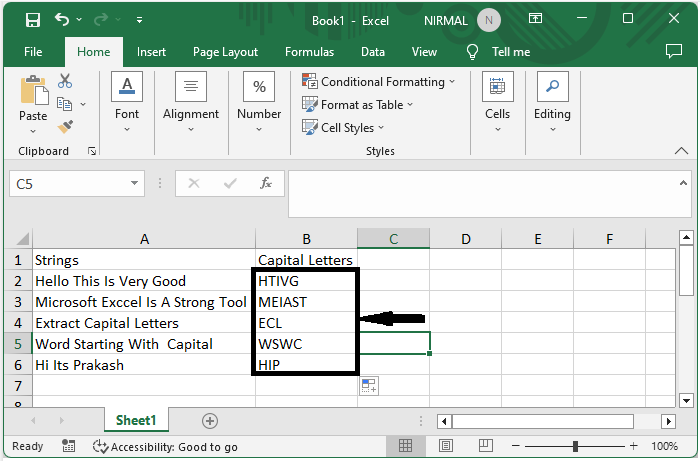Click the Enter checkmark formula icon
700x461 pixels.
coord(230,183)
